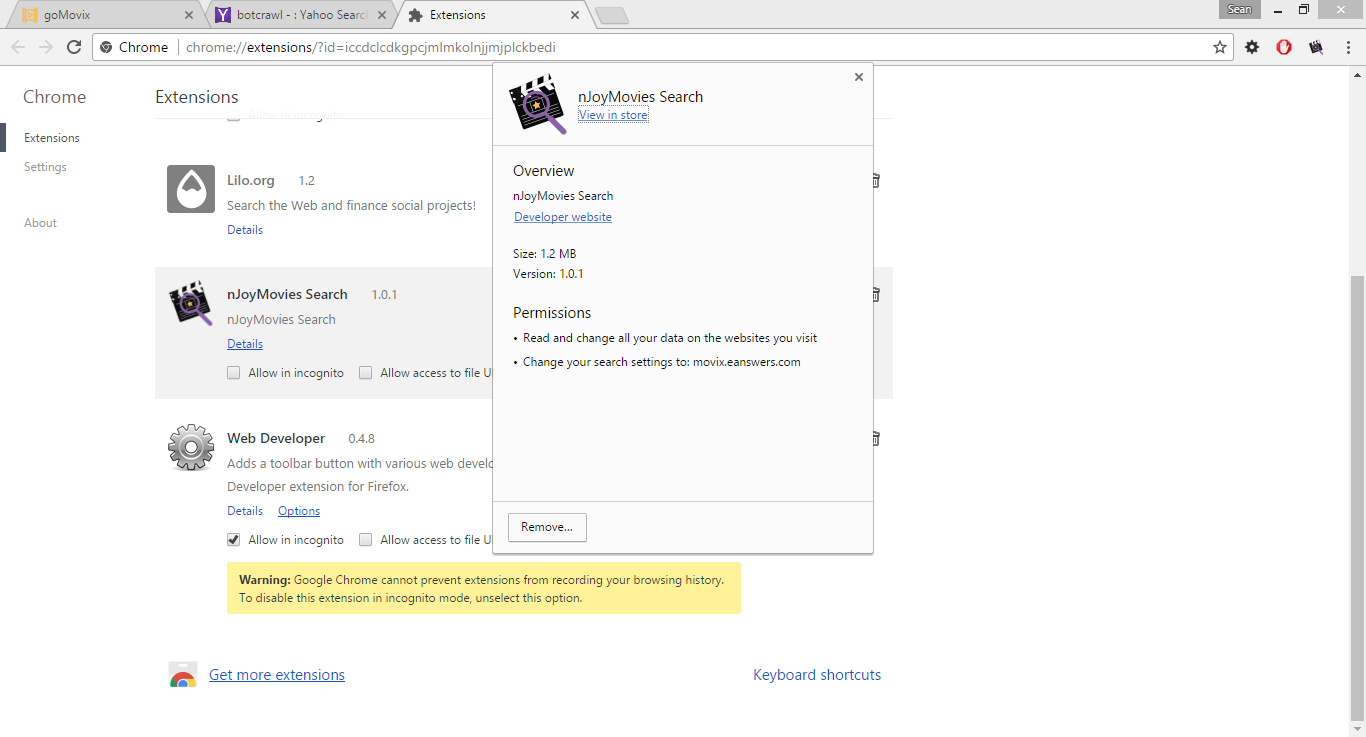
Task: Click the Lilo.org extension name
Action: pyautogui.click(x=250, y=180)
